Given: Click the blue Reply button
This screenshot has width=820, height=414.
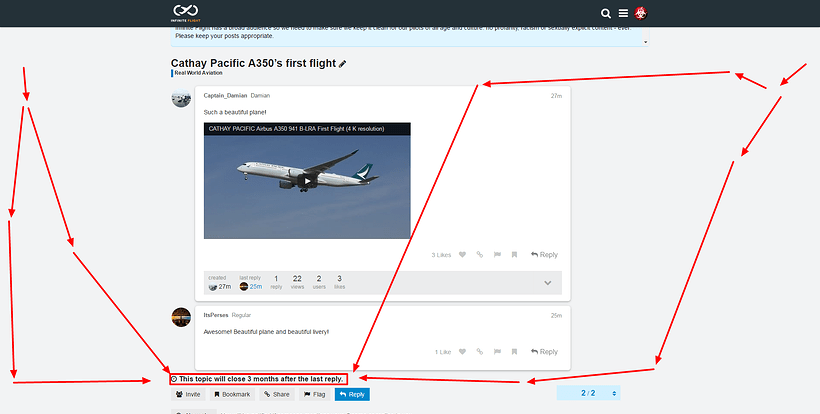Looking at the screenshot, I should click(x=352, y=394).
